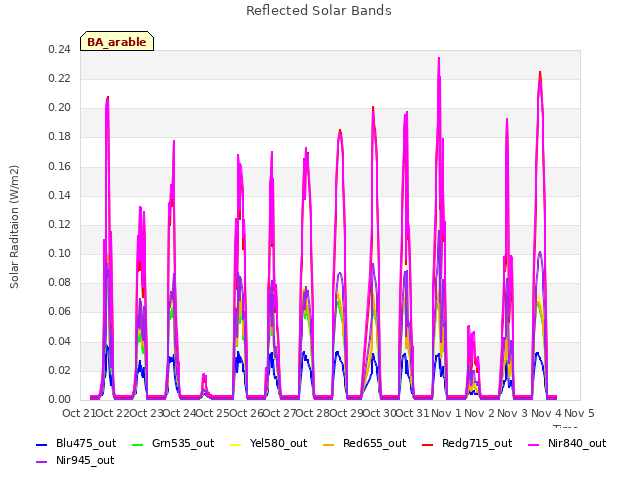Image resolution: width=640 pixels, height=480 pixels.
Task: Click the BA_arable annotation box
Action: click(117, 41)
